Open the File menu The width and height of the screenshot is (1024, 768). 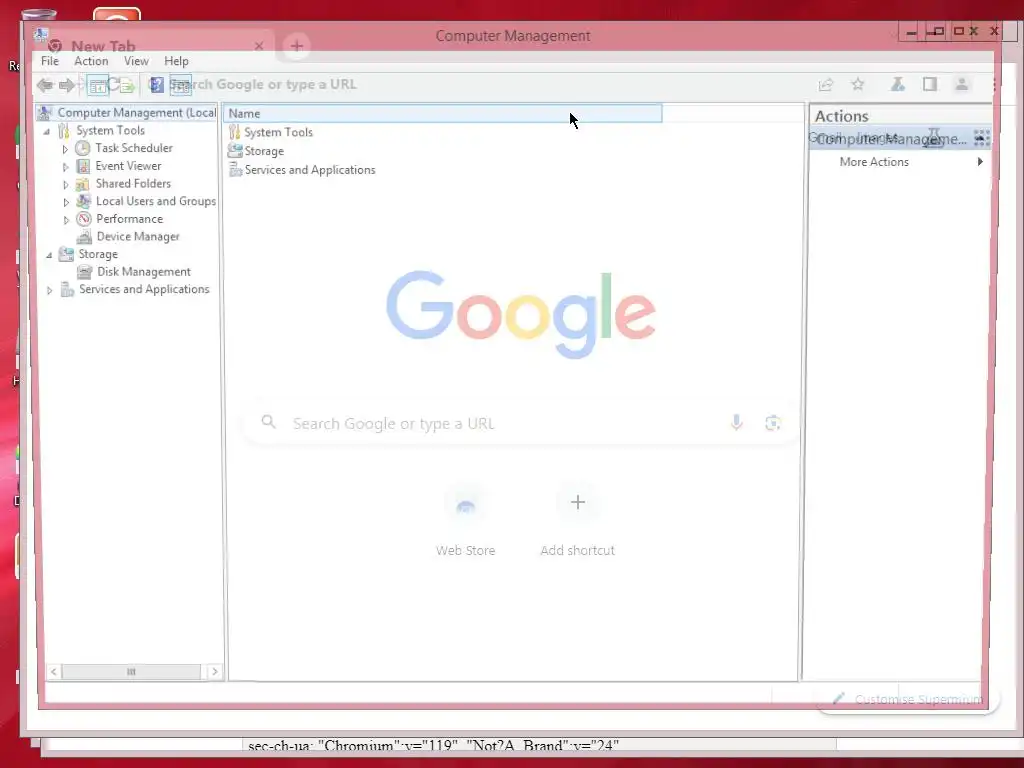(x=50, y=61)
